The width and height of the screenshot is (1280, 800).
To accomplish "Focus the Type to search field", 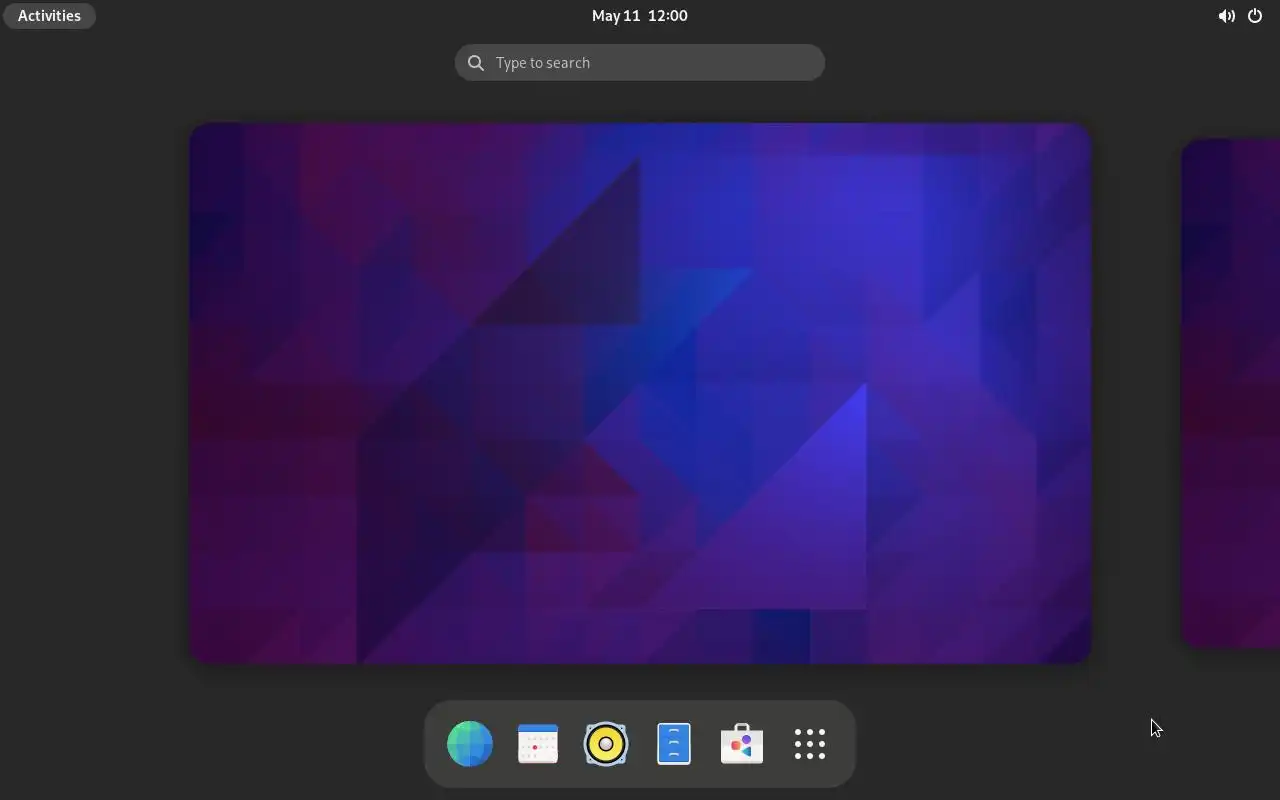I will click(x=640, y=63).
